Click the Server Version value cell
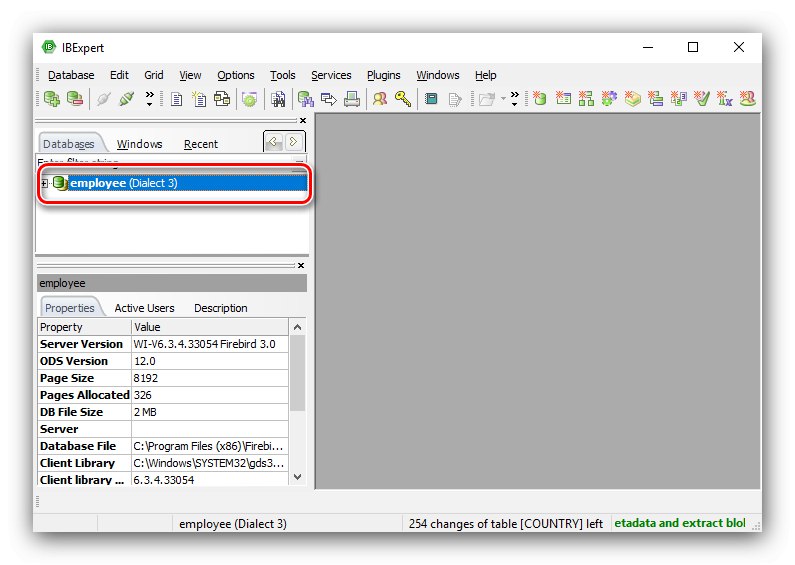 pos(210,344)
